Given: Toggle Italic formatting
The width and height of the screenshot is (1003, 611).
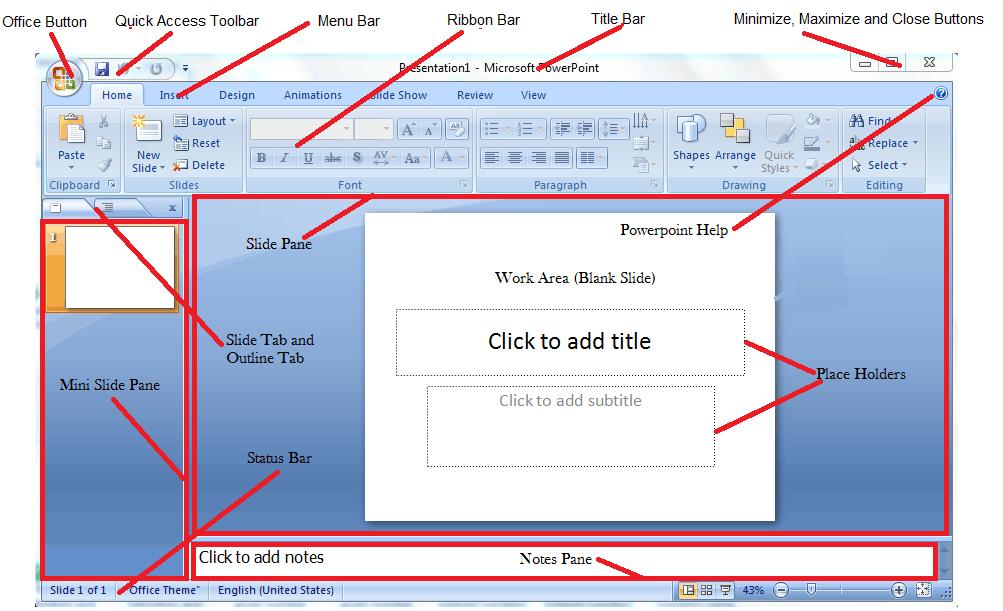Looking at the screenshot, I should click(x=284, y=157).
